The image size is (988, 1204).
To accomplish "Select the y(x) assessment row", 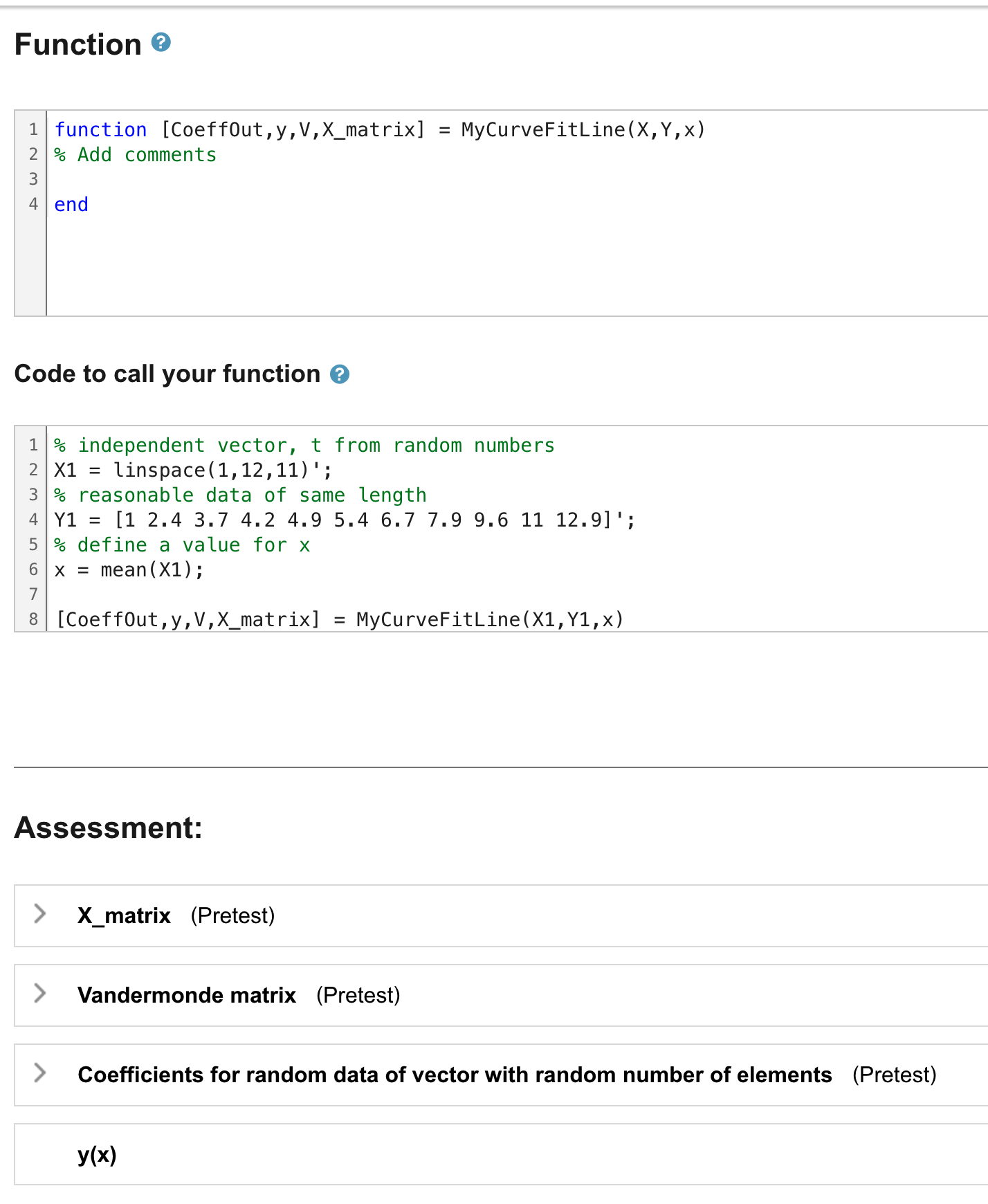I will (x=501, y=1154).
